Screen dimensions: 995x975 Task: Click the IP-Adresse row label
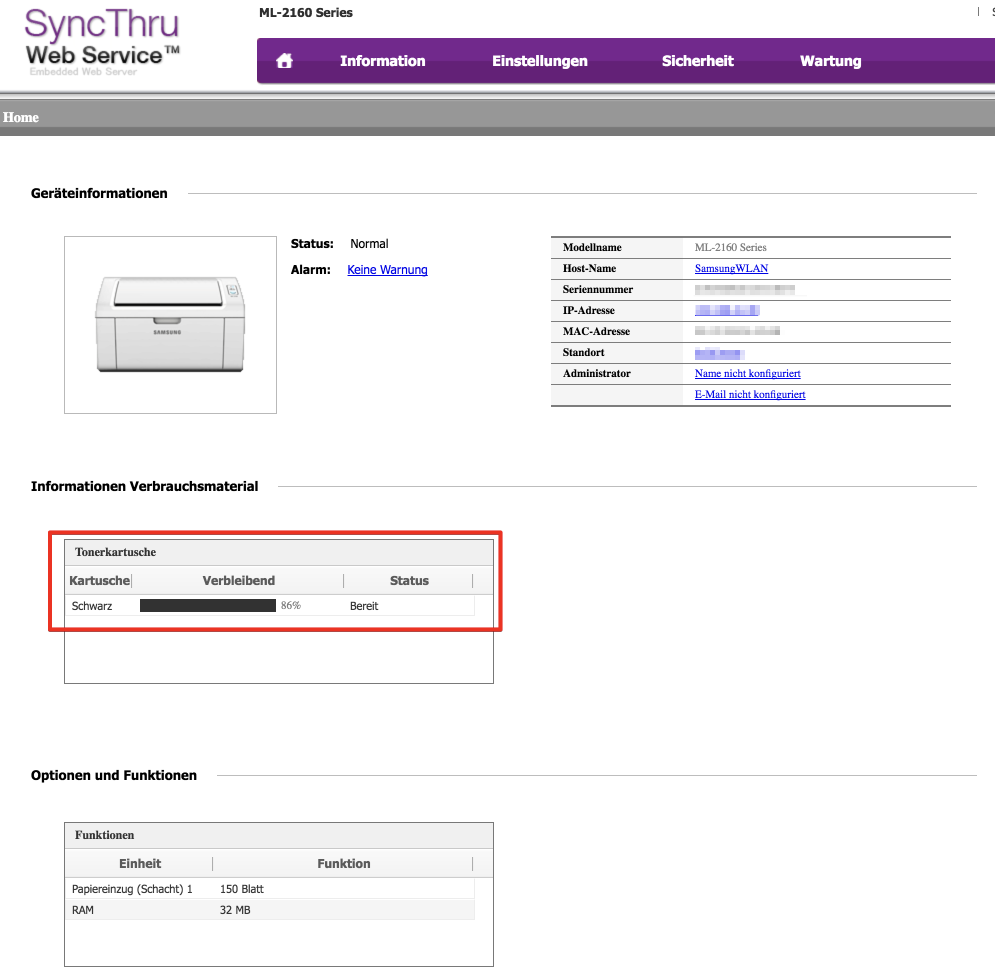tap(589, 310)
